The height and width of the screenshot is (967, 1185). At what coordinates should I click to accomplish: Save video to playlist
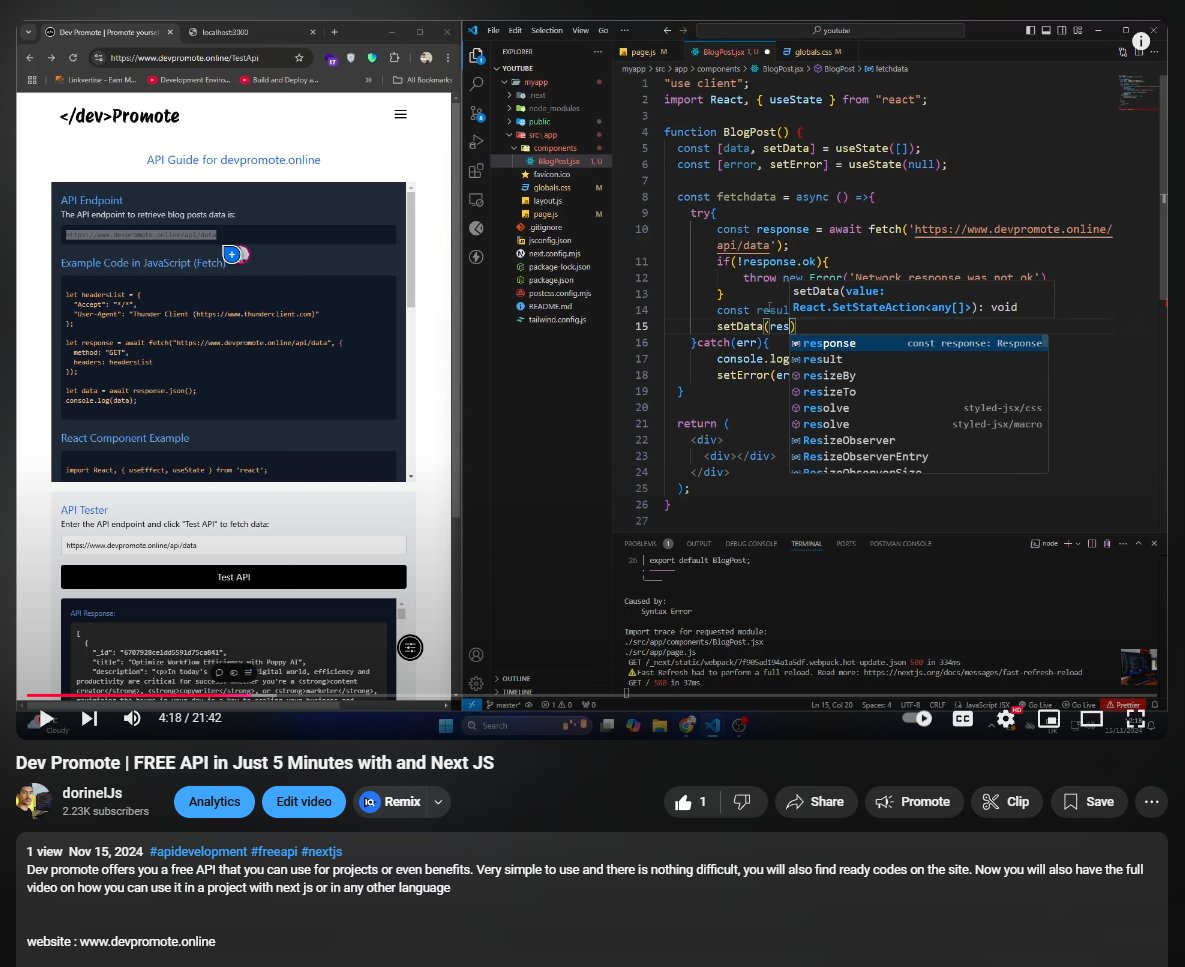coord(1089,802)
